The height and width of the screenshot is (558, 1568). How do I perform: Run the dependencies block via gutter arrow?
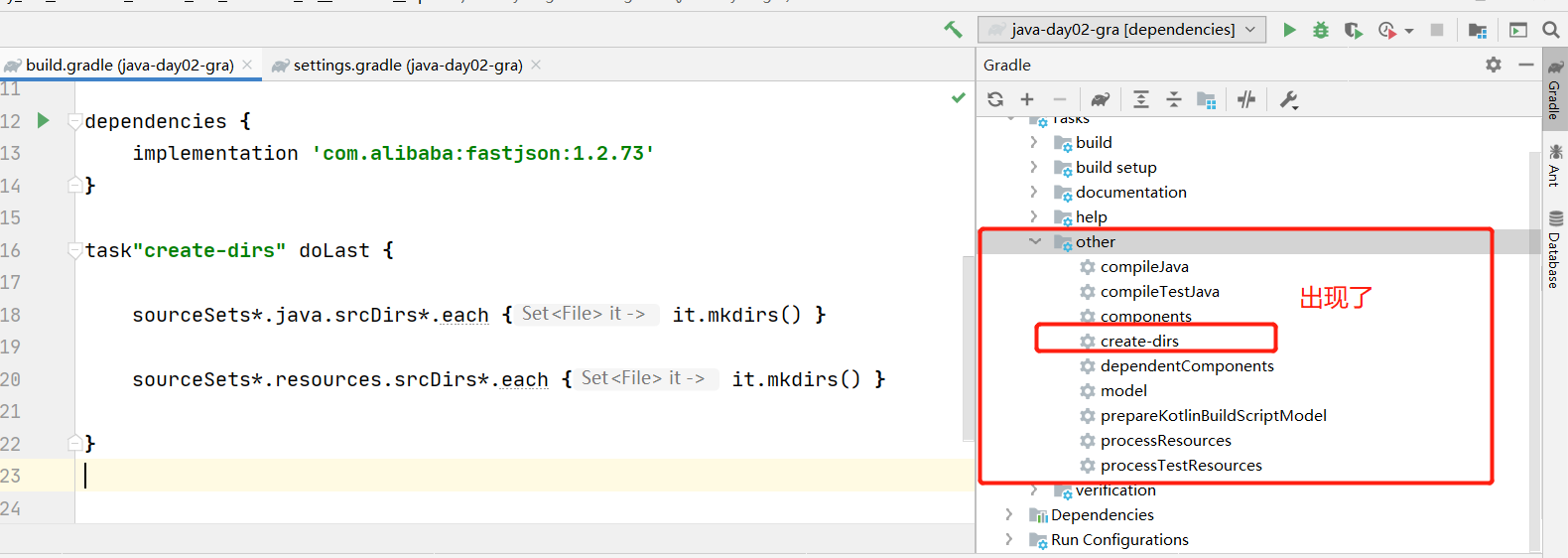point(43,120)
